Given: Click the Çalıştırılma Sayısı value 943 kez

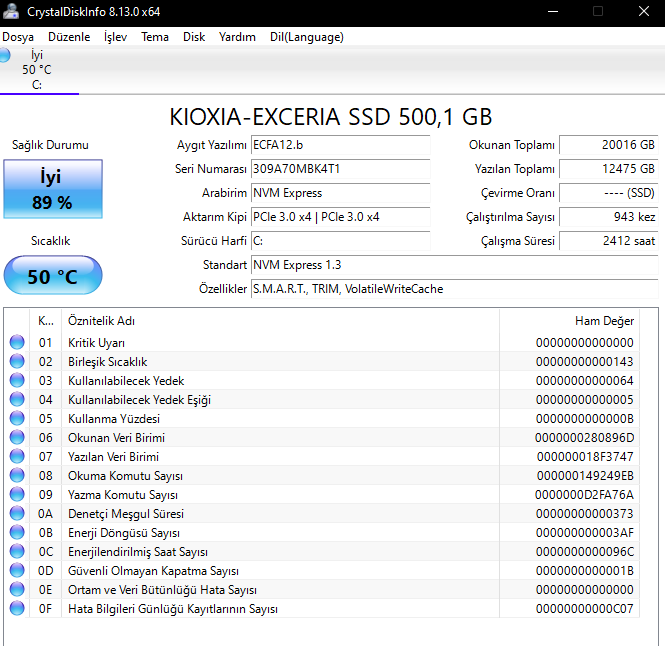Looking at the screenshot, I should 609,217.
